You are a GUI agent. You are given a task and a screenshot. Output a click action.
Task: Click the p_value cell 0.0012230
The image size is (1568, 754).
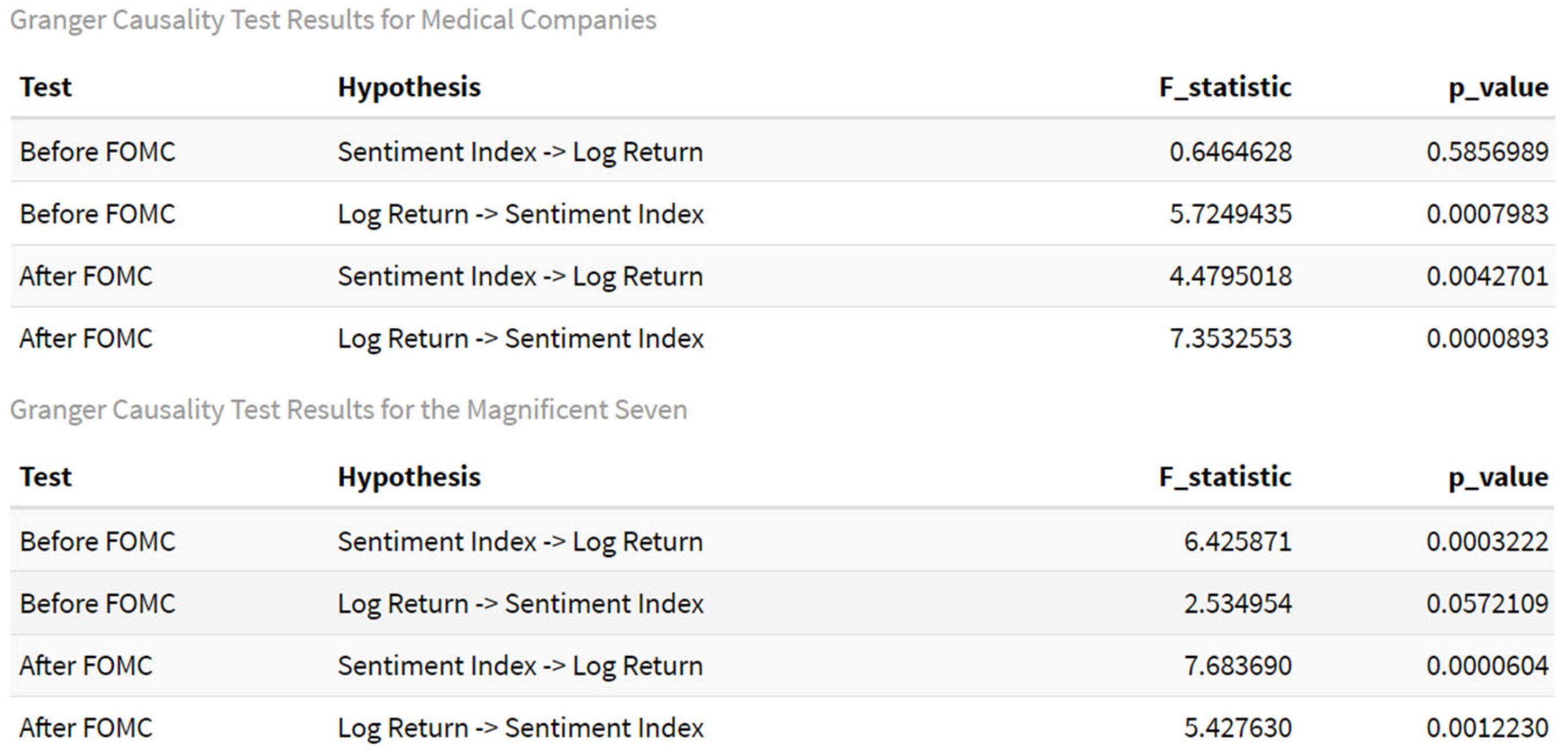(1487, 728)
